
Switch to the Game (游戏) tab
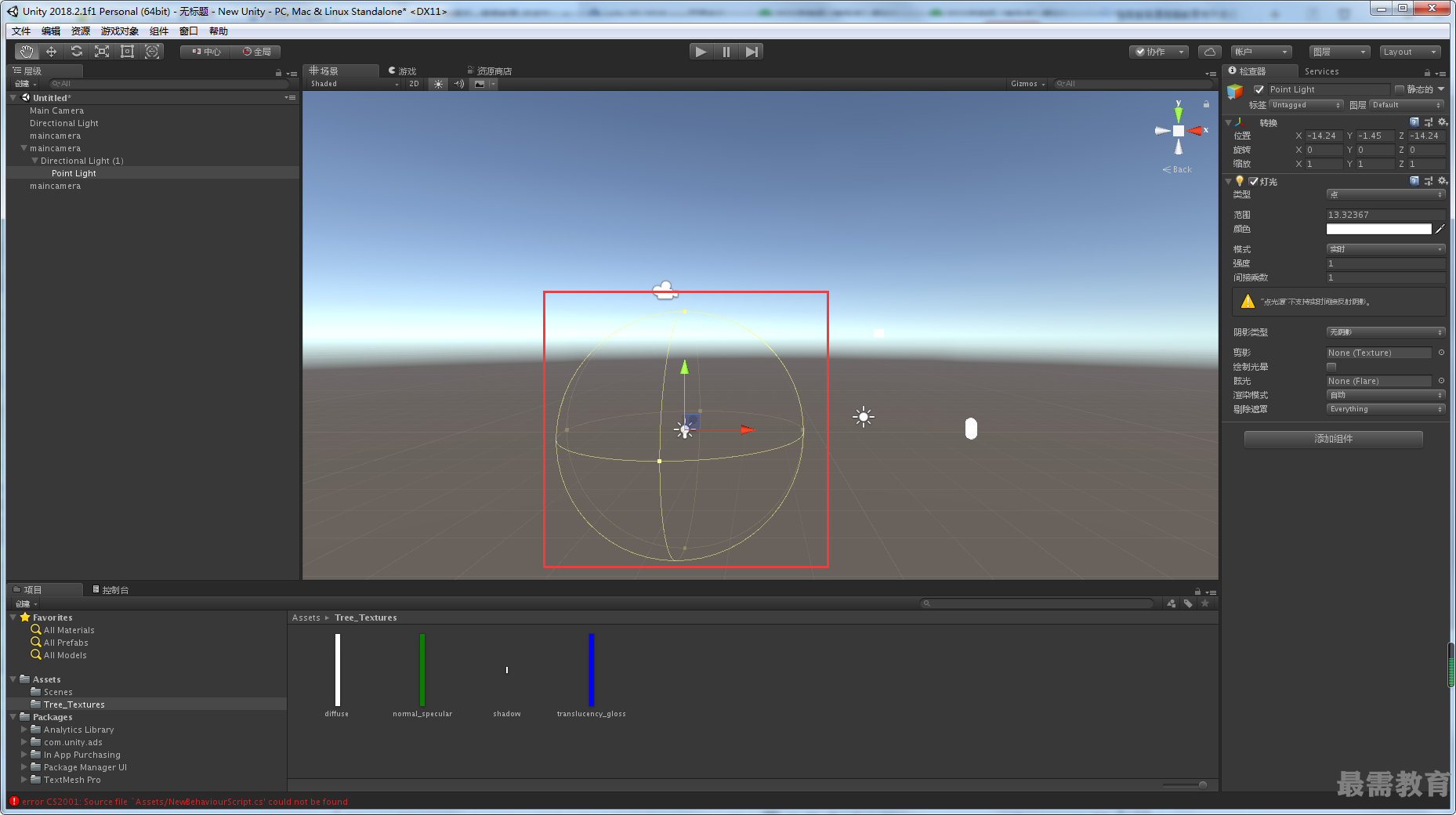click(x=402, y=71)
